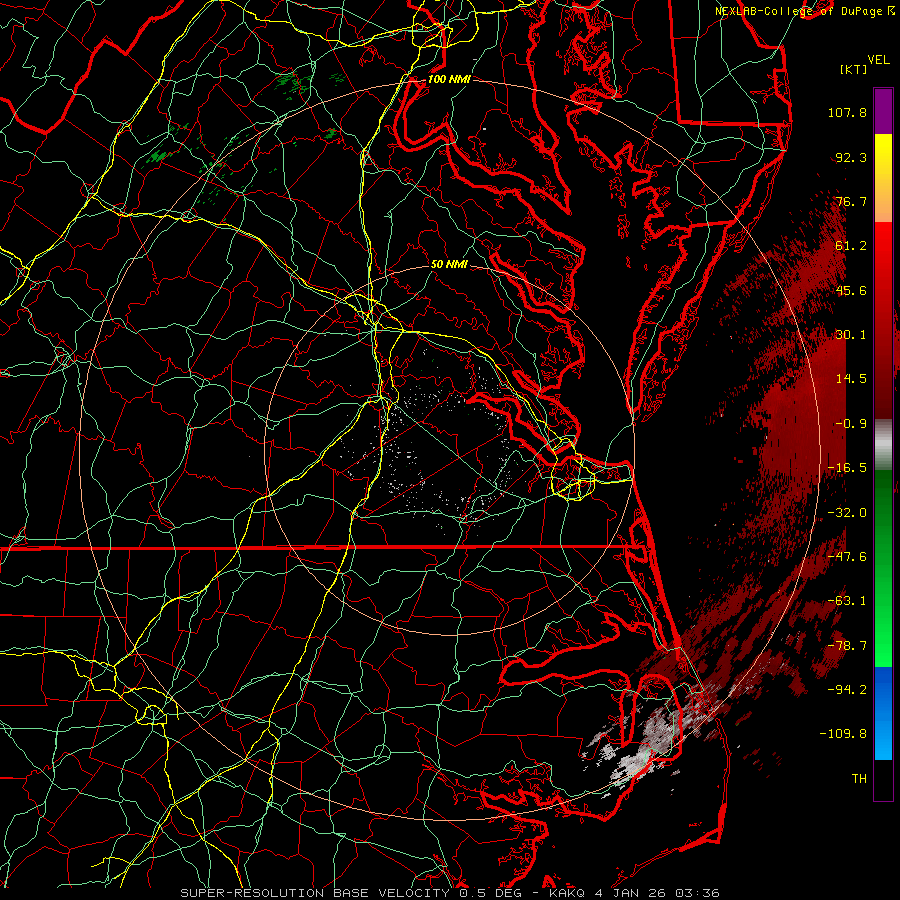Click the 107.8 value on velocity scale

click(x=847, y=112)
